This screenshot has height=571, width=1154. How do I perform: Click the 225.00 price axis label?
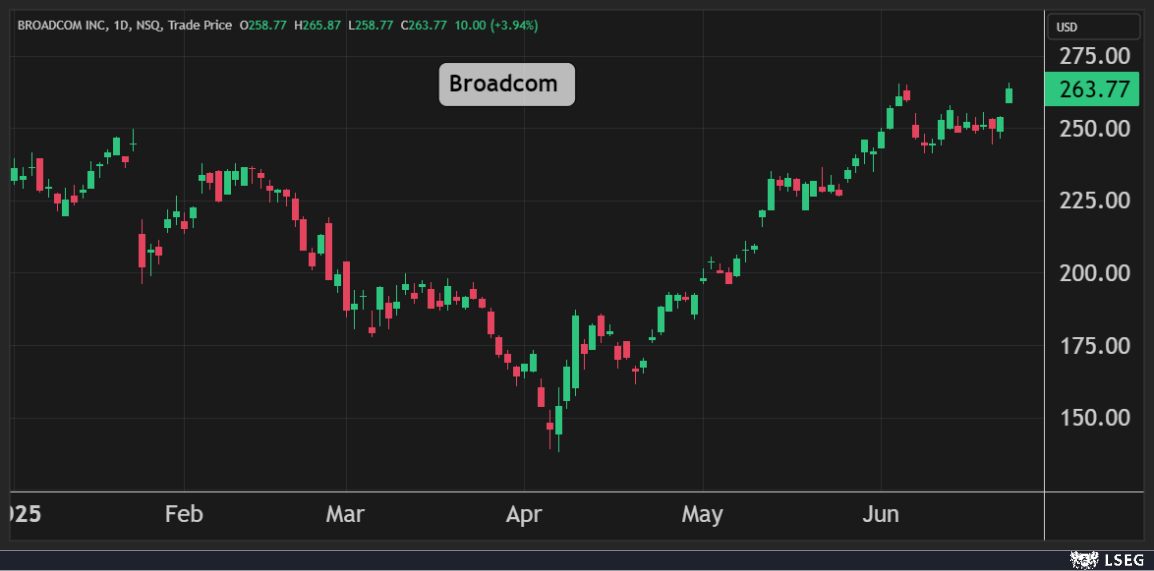point(1094,201)
